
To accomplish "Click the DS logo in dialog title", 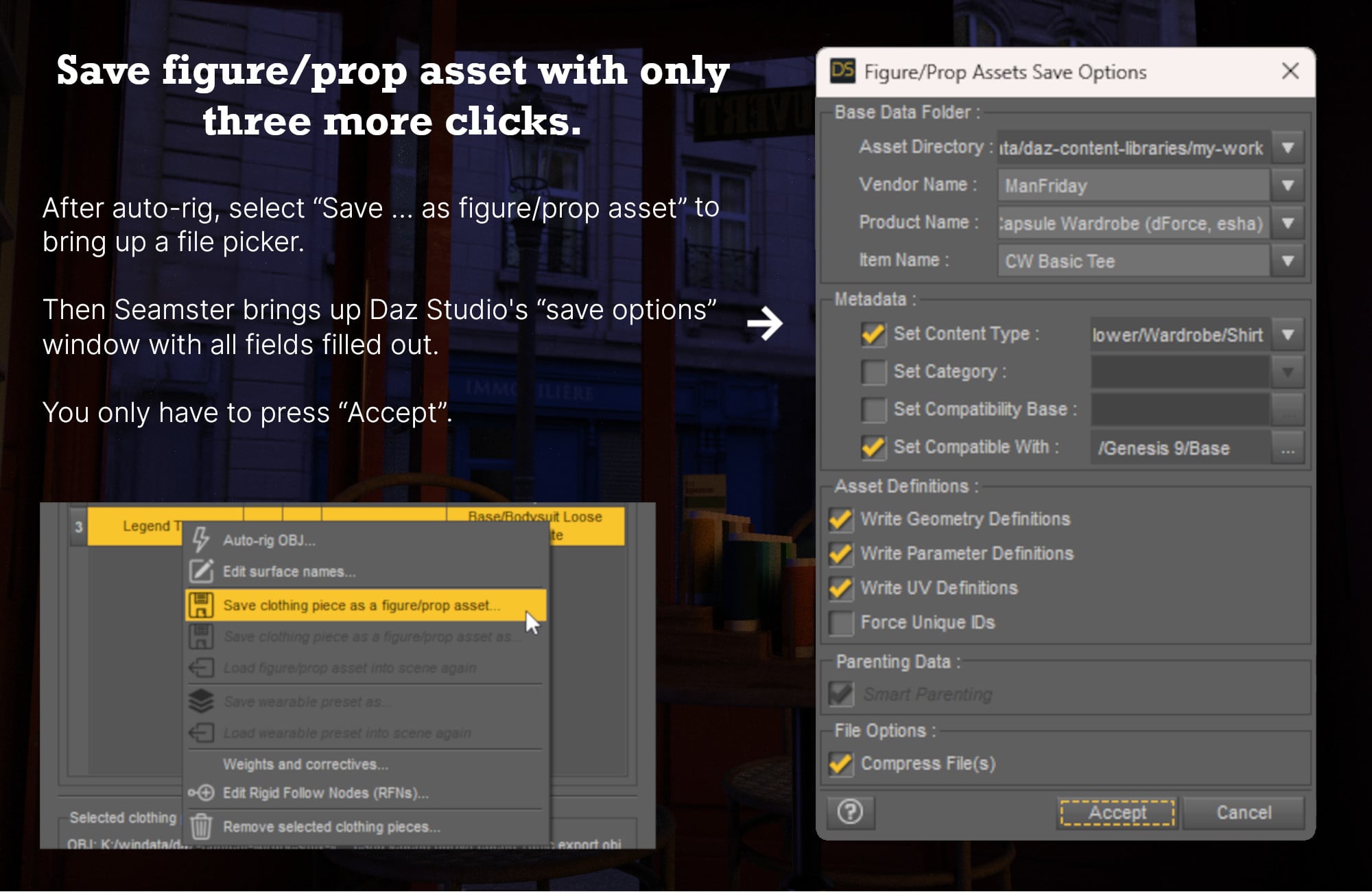I will (x=842, y=71).
